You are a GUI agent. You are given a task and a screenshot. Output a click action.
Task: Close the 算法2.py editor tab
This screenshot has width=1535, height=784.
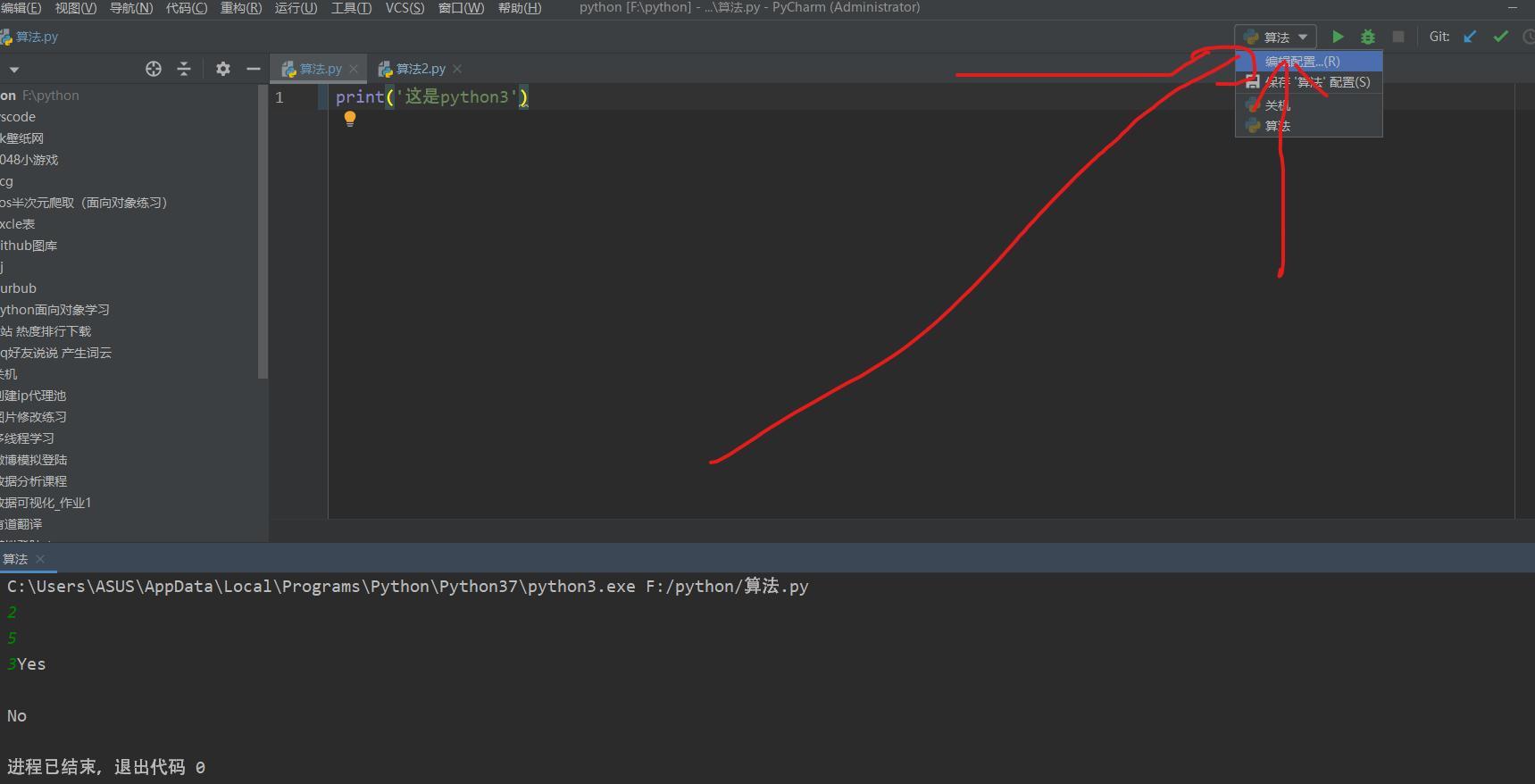click(457, 69)
